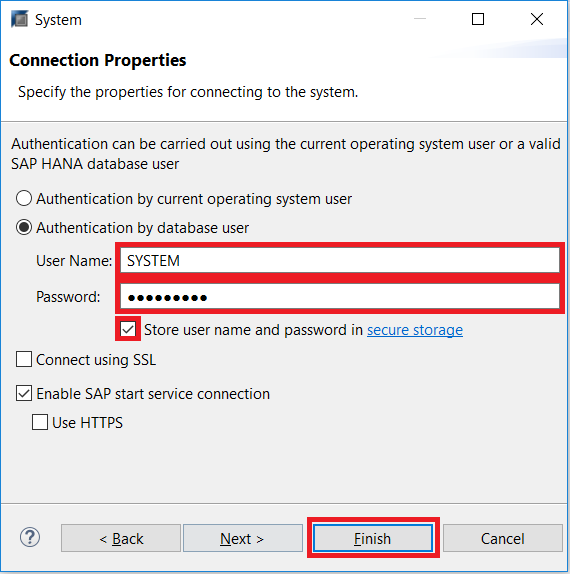Viewport: 570px width, 574px height.
Task: Click the System window icon in title bar
Action: pos(19,19)
